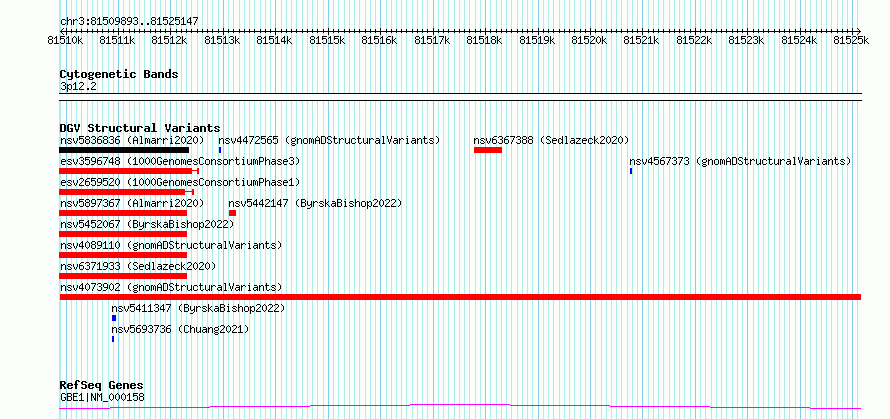Click the 81510k ruler position
The width and height of the screenshot is (890, 419).
tap(65, 40)
